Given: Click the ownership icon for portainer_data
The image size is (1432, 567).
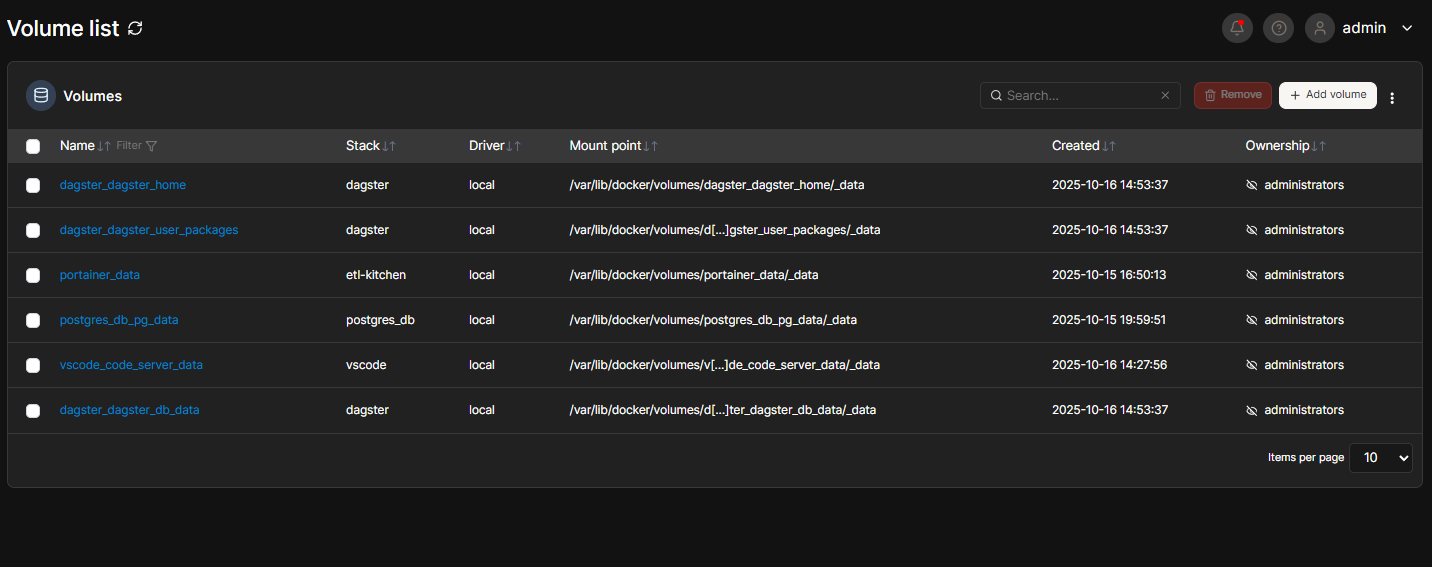Looking at the screenshot, I should pyautogui.click(x=1251, y=275).
